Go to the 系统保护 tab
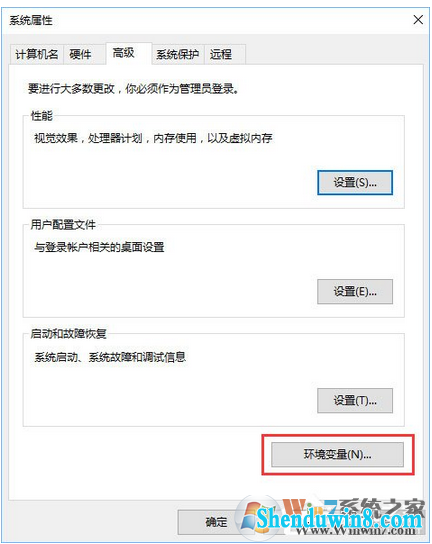Screen dimensions: 432x544 tap(178, 54)
